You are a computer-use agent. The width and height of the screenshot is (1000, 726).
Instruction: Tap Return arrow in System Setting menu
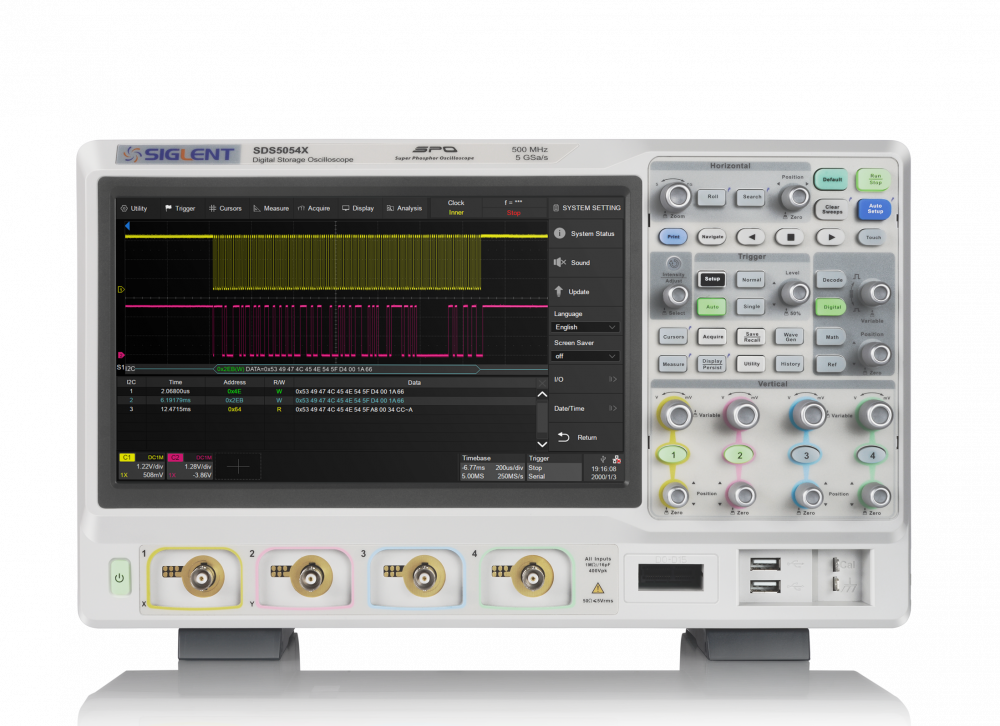tap(586, 437)
